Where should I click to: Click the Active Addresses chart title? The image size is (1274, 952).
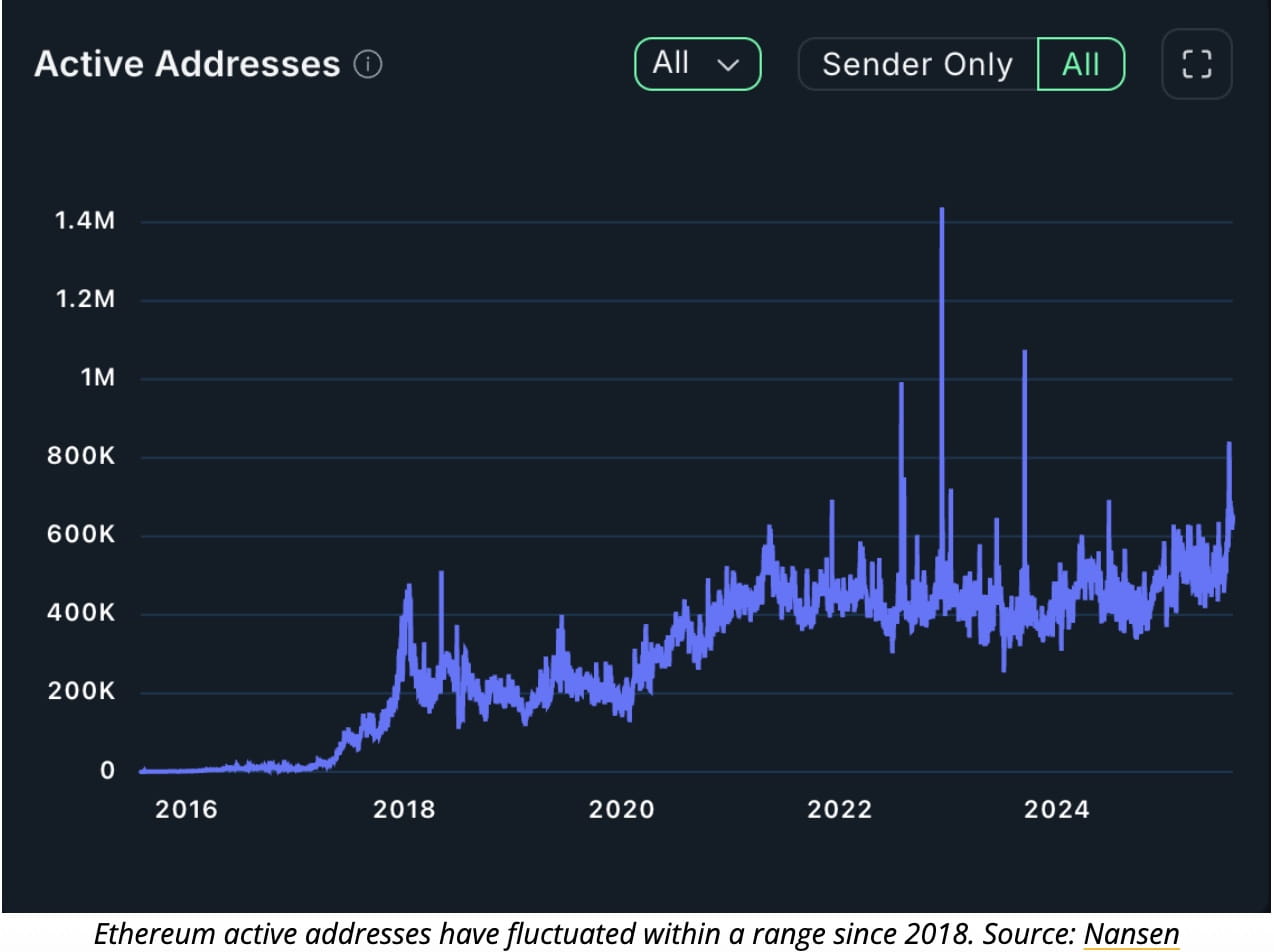coord(187,65)
